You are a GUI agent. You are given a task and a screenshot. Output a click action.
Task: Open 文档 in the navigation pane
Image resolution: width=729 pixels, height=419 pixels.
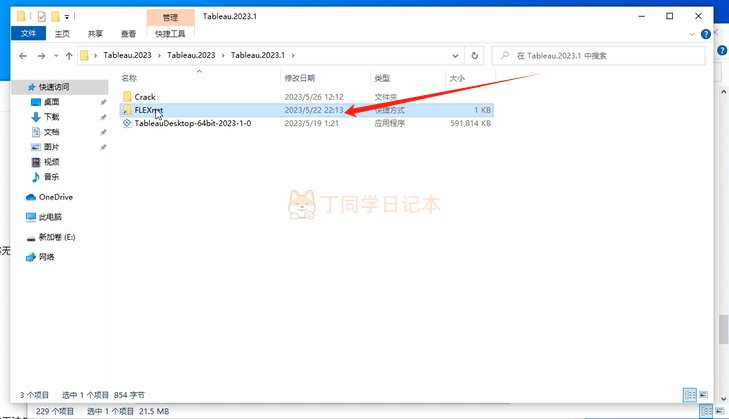pyautogui.click(x=51, y=132)
